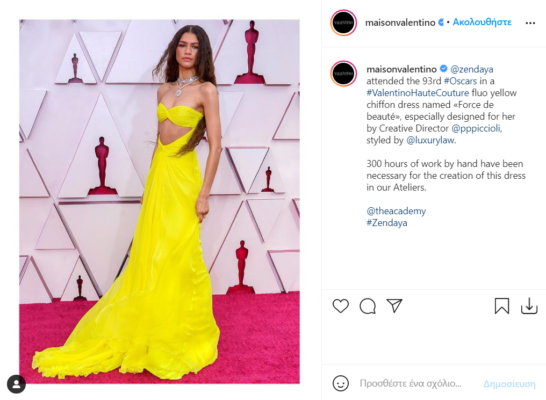Image resolution: width=546 pixels, height=400 pixels.
Task: Open the emoji picker smiley icon
Action: click(x=341, y=383)
